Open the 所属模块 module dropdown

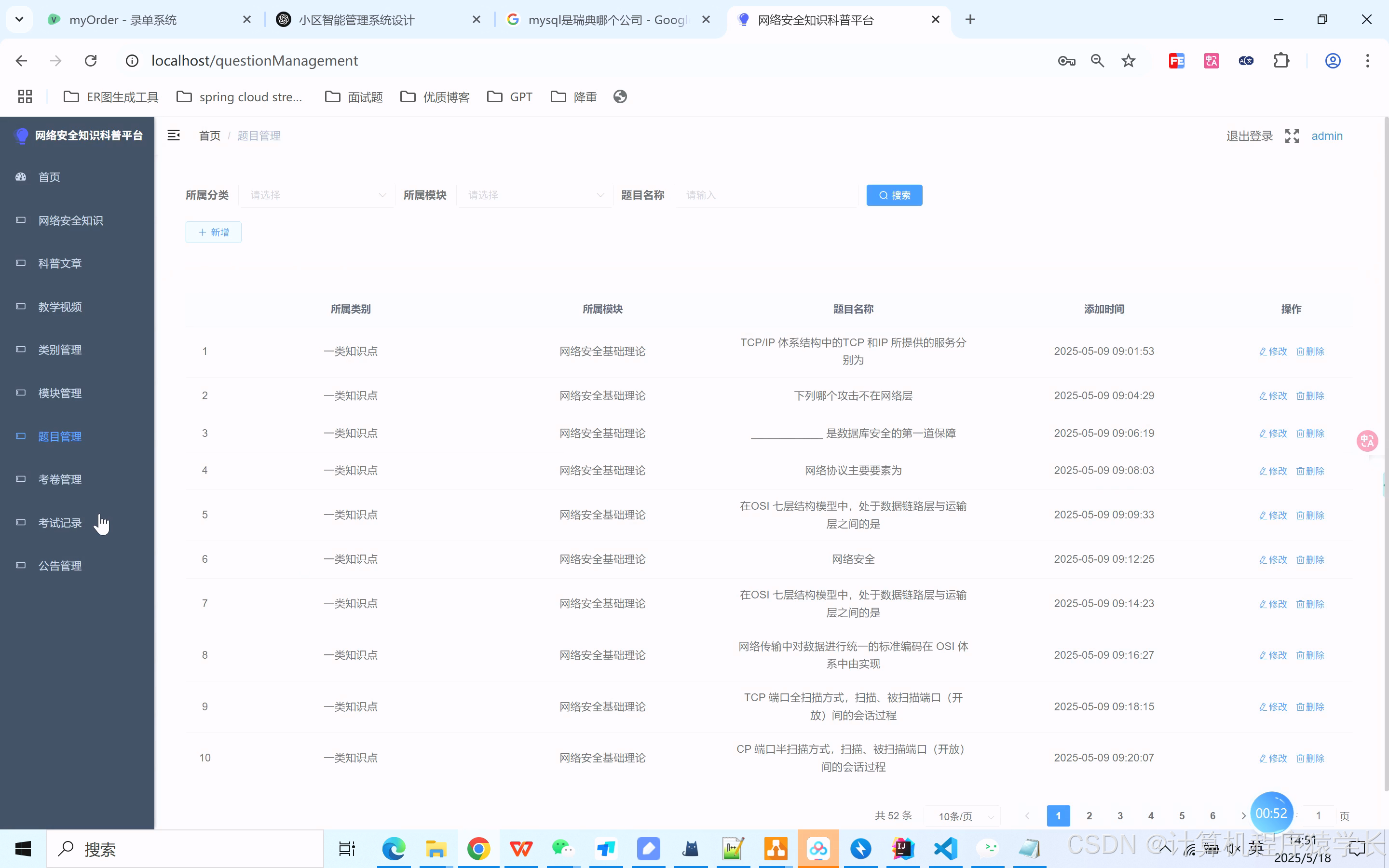tap(535, 195)
